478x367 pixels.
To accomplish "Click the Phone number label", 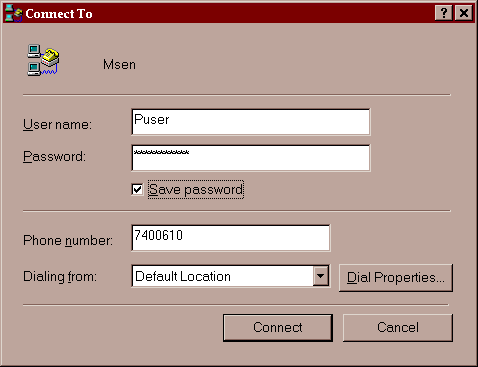I will (x=68, y=241).
